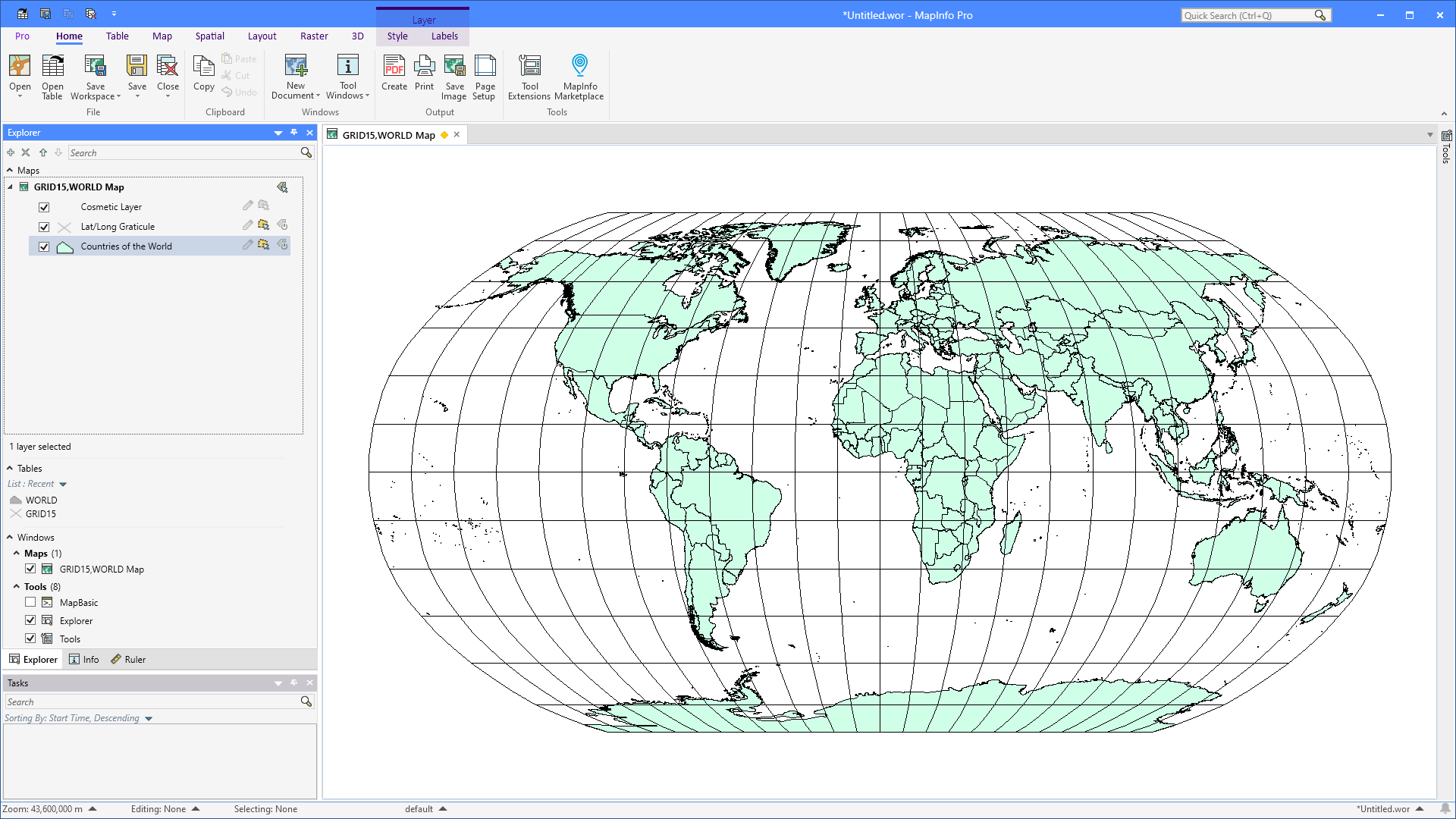Open the MapInfo Marketplace
The height and width of the screenshot is (819, 1456).
point(579,76)
